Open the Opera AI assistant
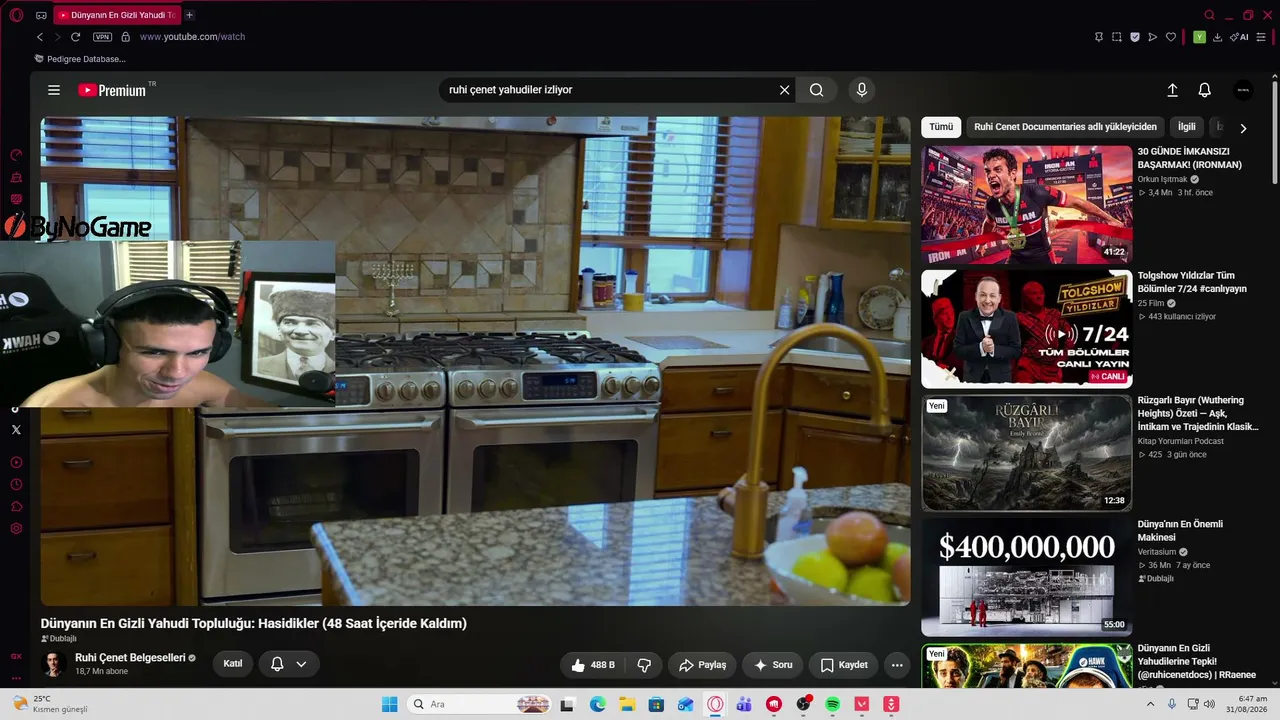 coord(1240,37)
